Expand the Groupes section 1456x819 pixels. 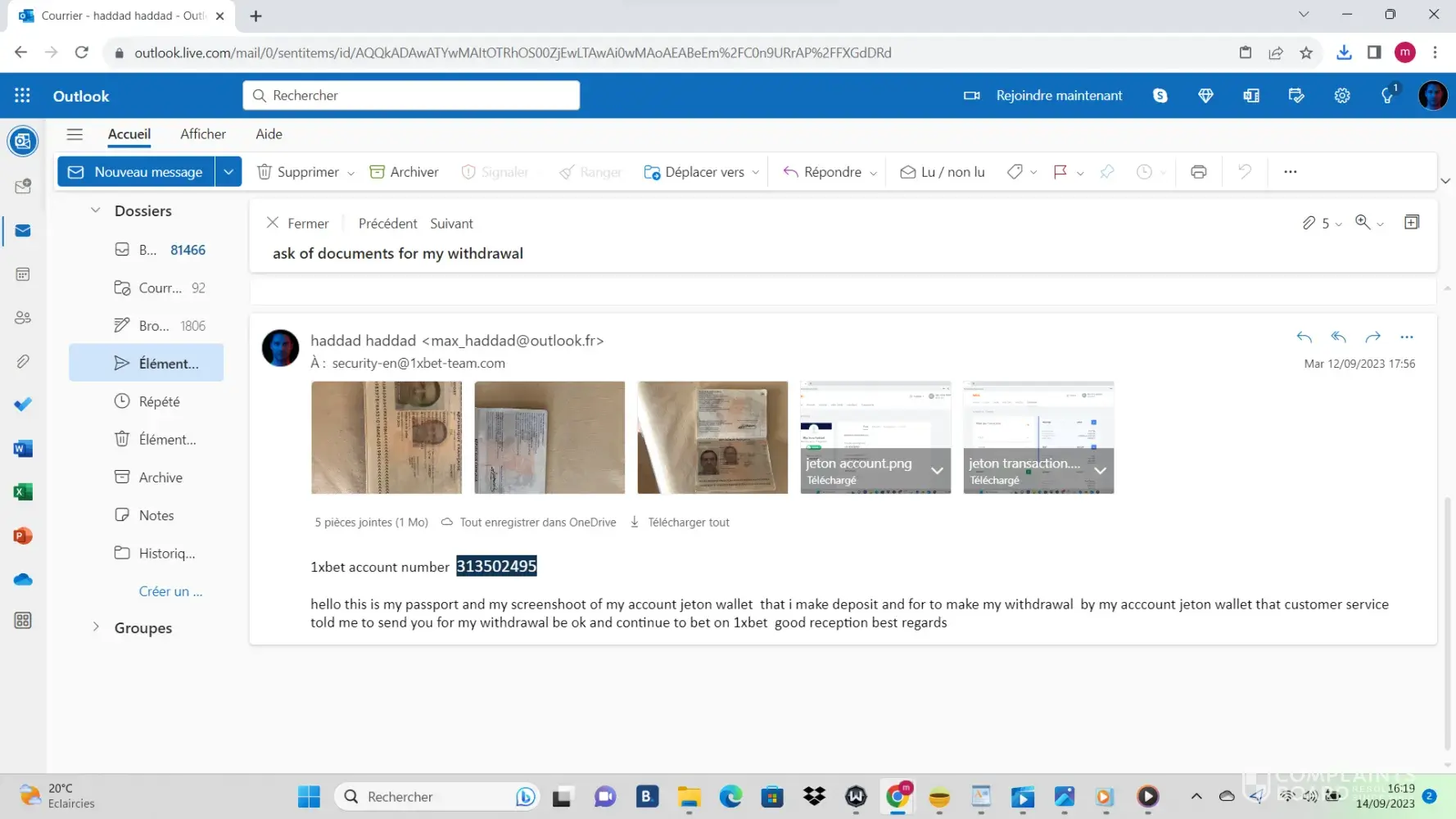tap(96, 627)
